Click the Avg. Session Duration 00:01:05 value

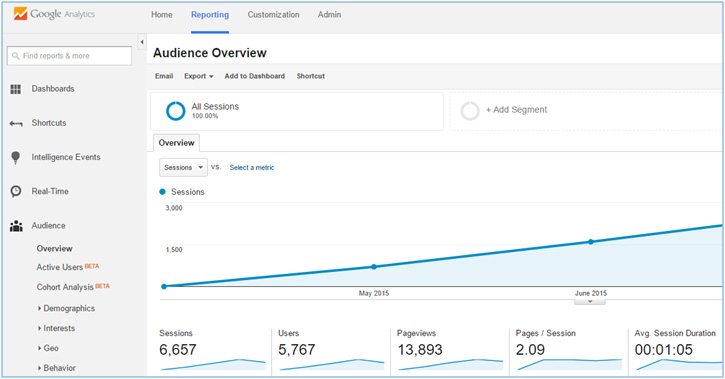point(664,350)
